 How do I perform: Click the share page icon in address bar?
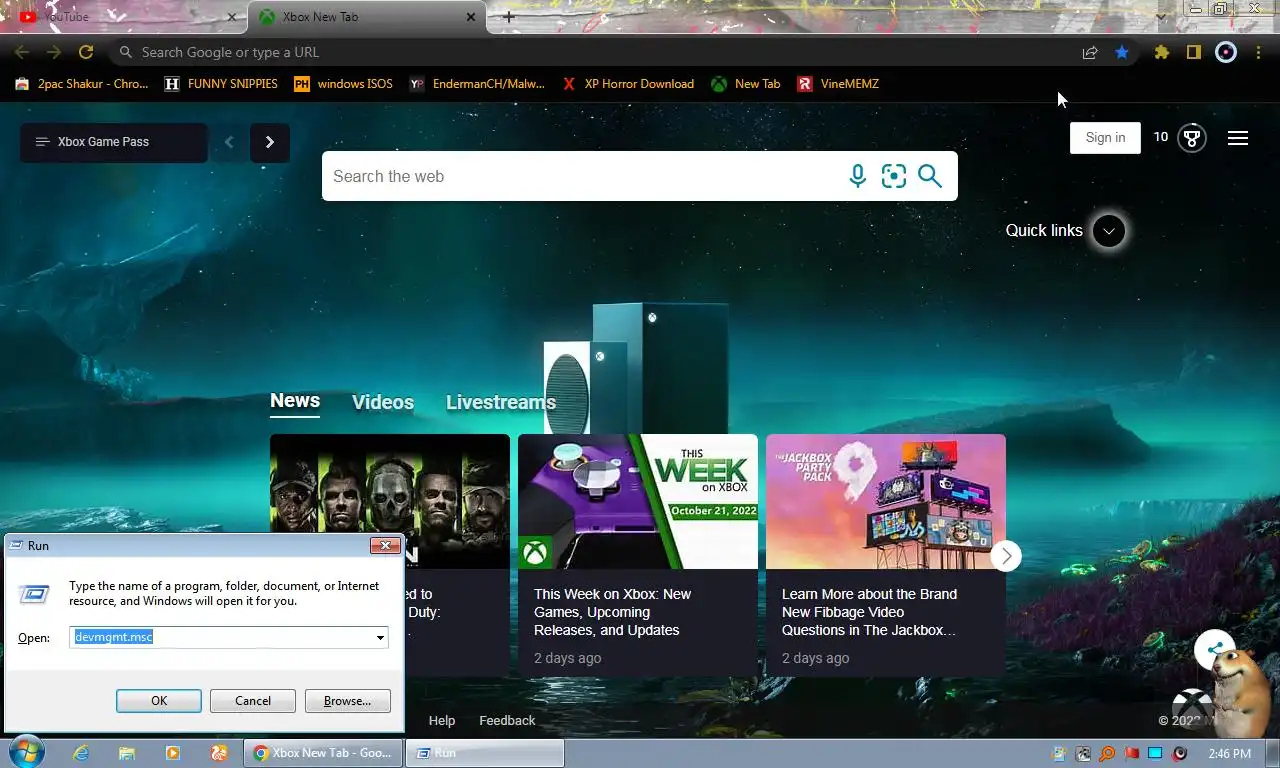pyautogui.click(x=1090, y=52)
